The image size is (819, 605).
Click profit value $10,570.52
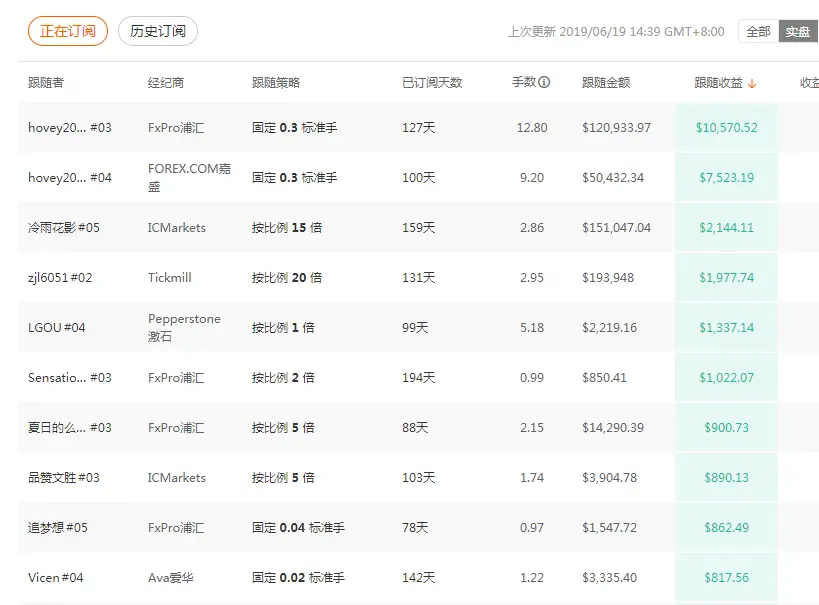tap(727, 127)
